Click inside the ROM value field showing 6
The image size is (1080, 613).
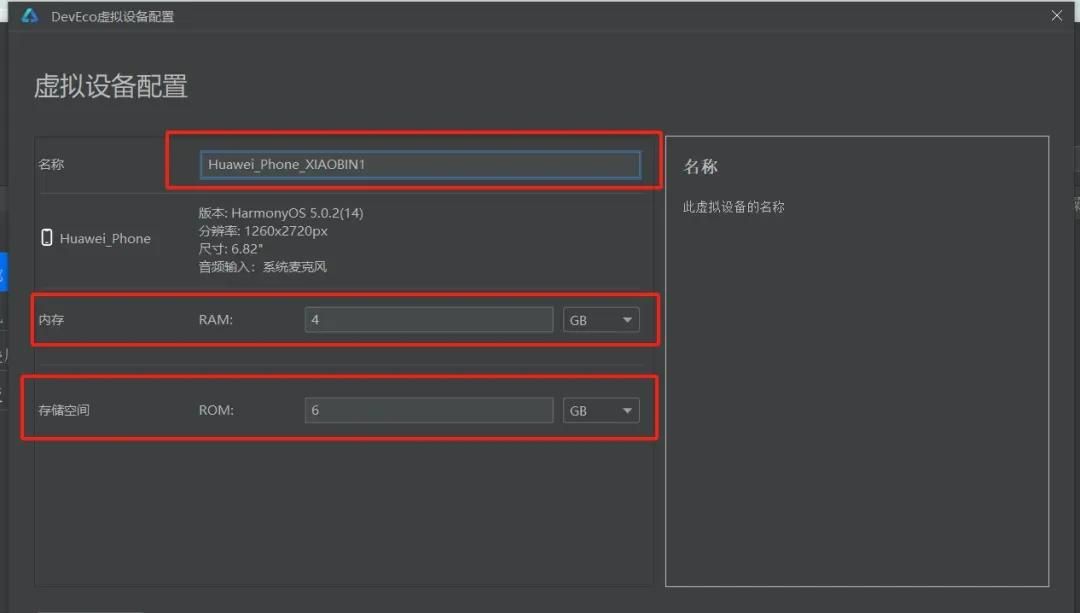click(x=428, y=409)
